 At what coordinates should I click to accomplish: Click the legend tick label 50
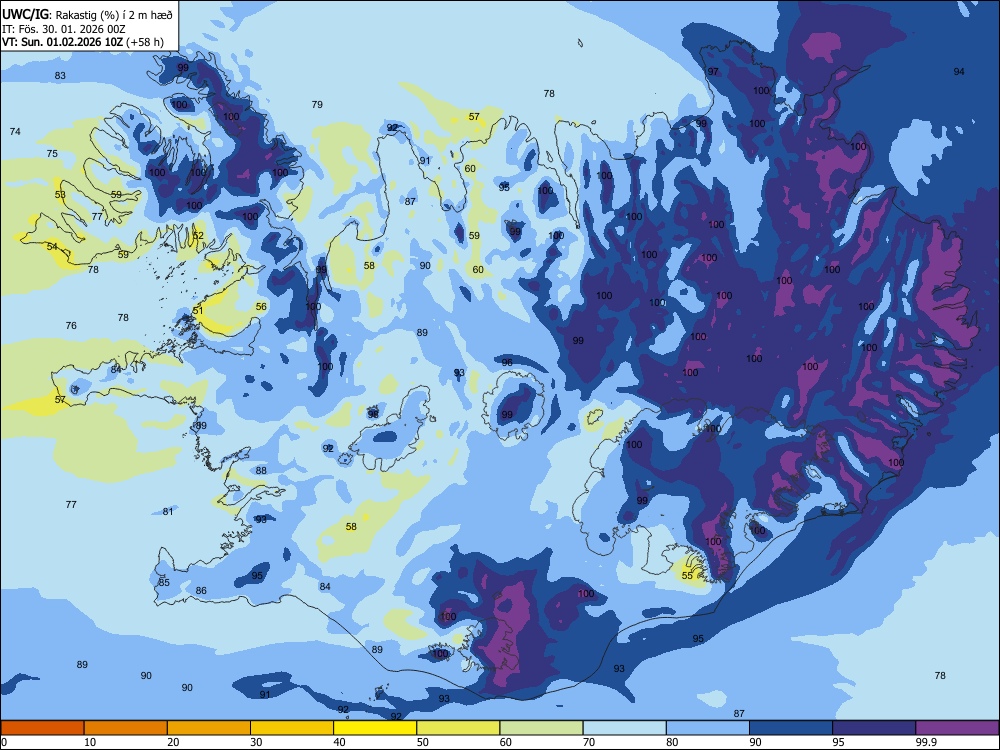(423, 742)
